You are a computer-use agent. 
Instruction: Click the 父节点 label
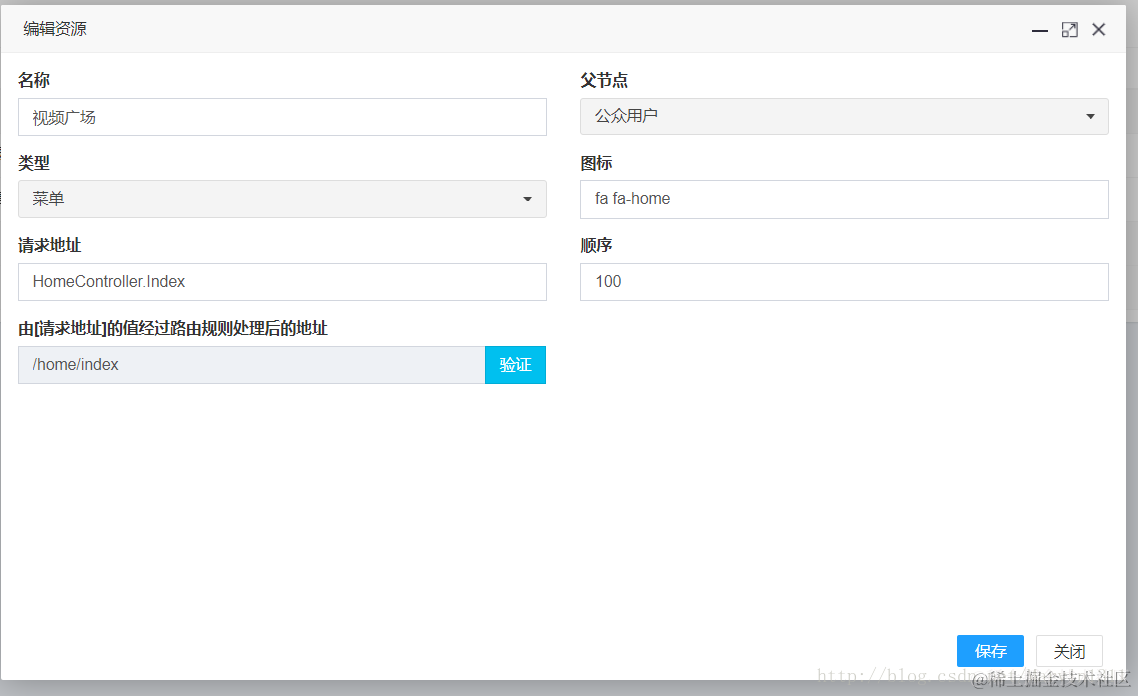[x=604, y=80]
